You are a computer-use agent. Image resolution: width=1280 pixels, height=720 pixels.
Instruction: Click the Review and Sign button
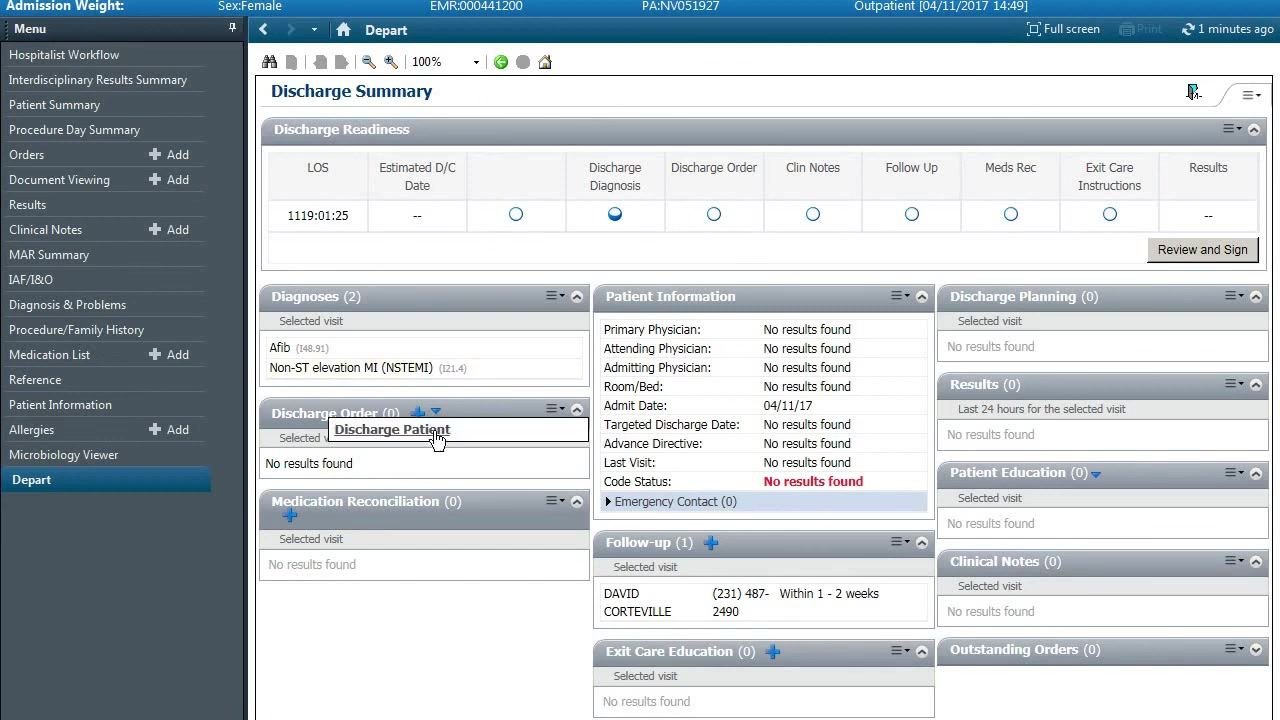pos(1202,250)
